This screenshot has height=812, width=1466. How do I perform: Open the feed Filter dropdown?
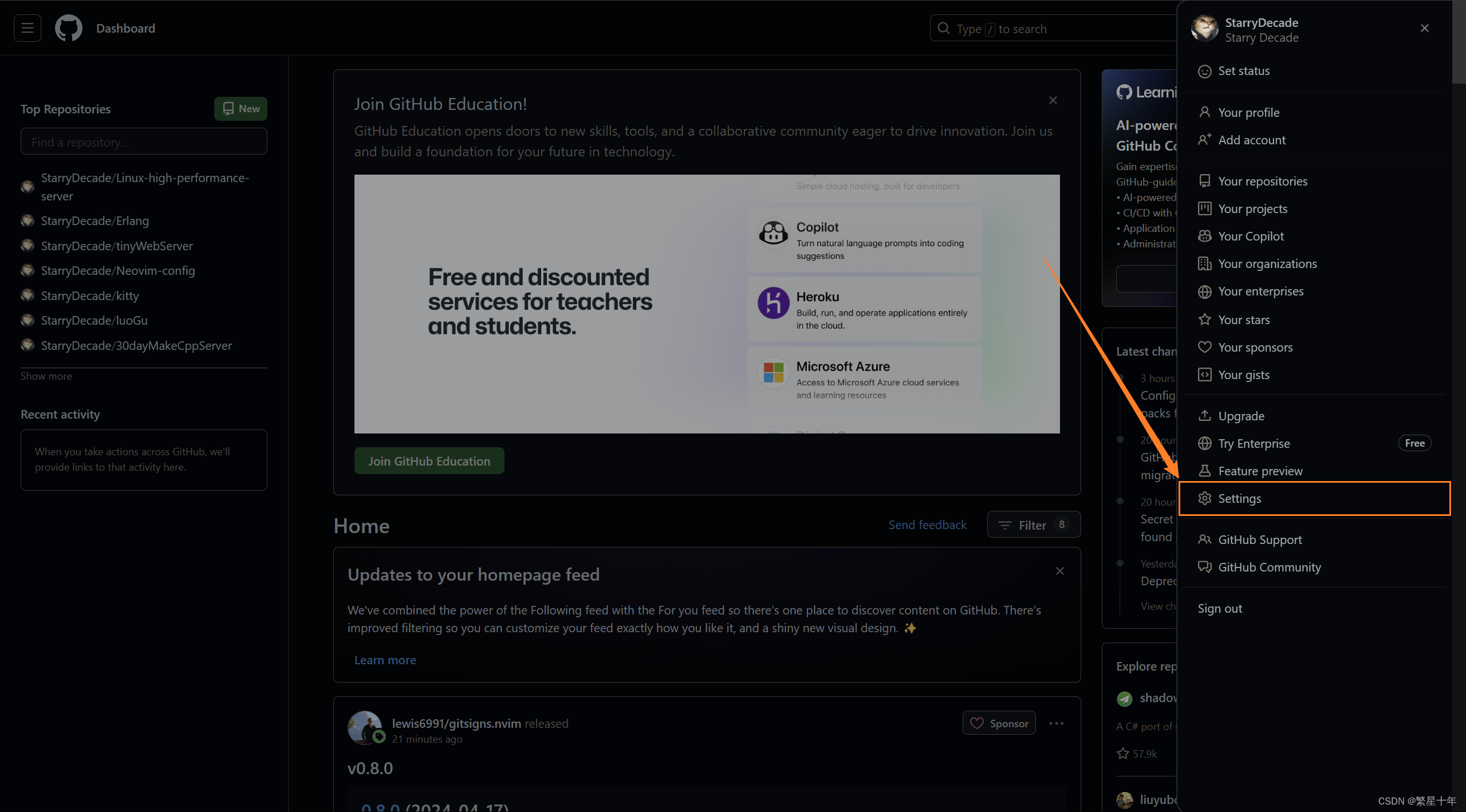1034,525
